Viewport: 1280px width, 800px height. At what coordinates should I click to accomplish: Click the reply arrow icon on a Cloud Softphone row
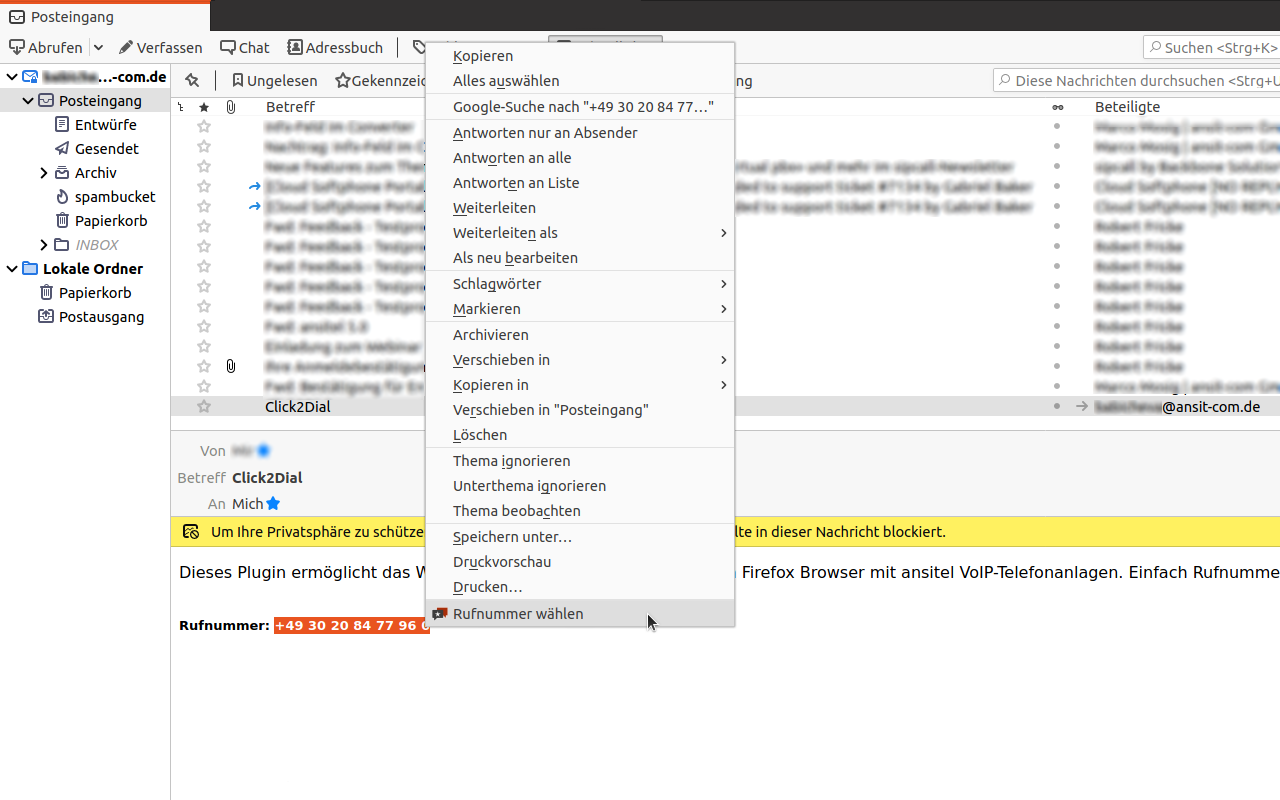point(253,186)
